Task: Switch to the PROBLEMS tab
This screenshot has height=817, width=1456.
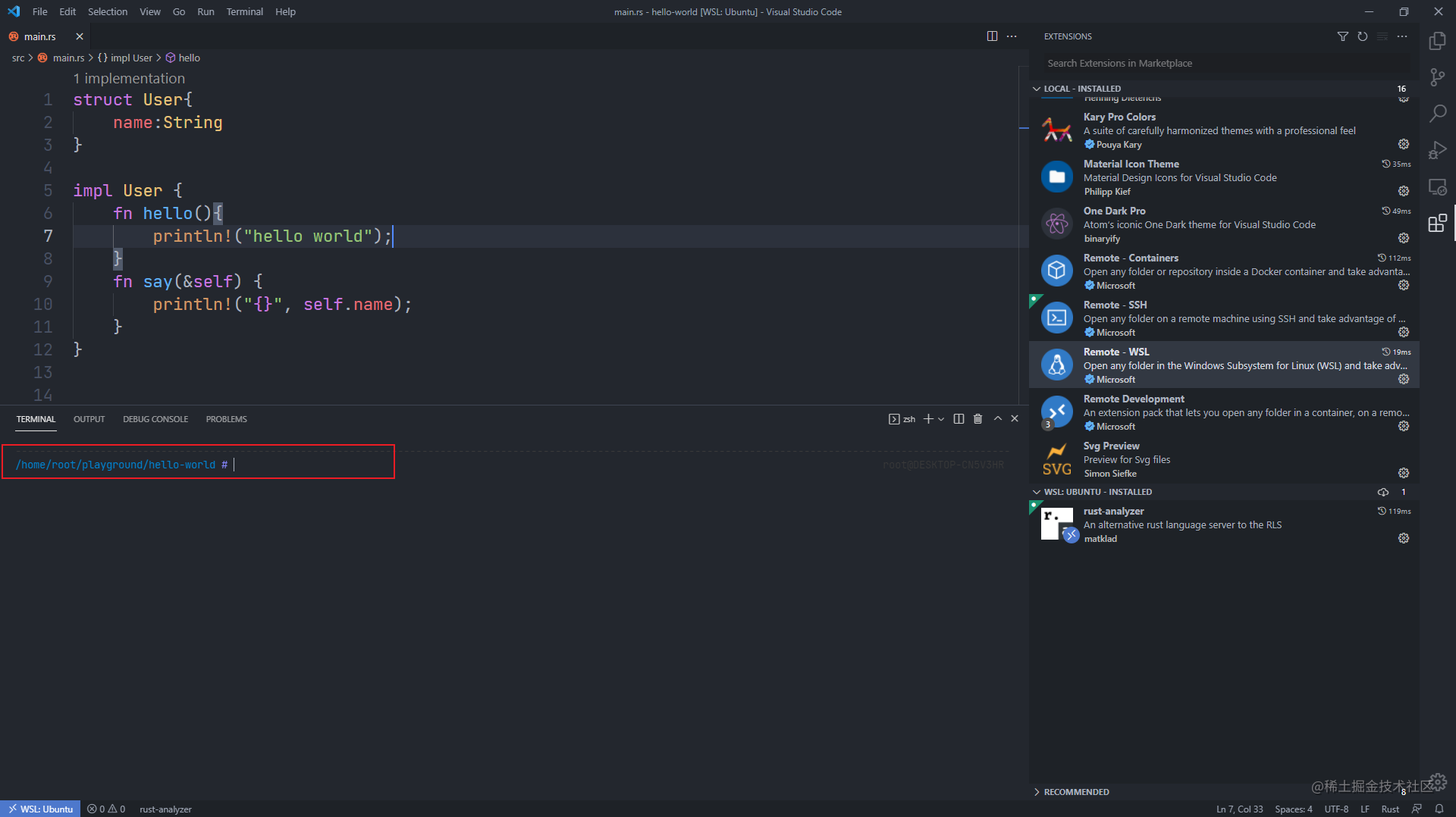Action: (226, 418)
